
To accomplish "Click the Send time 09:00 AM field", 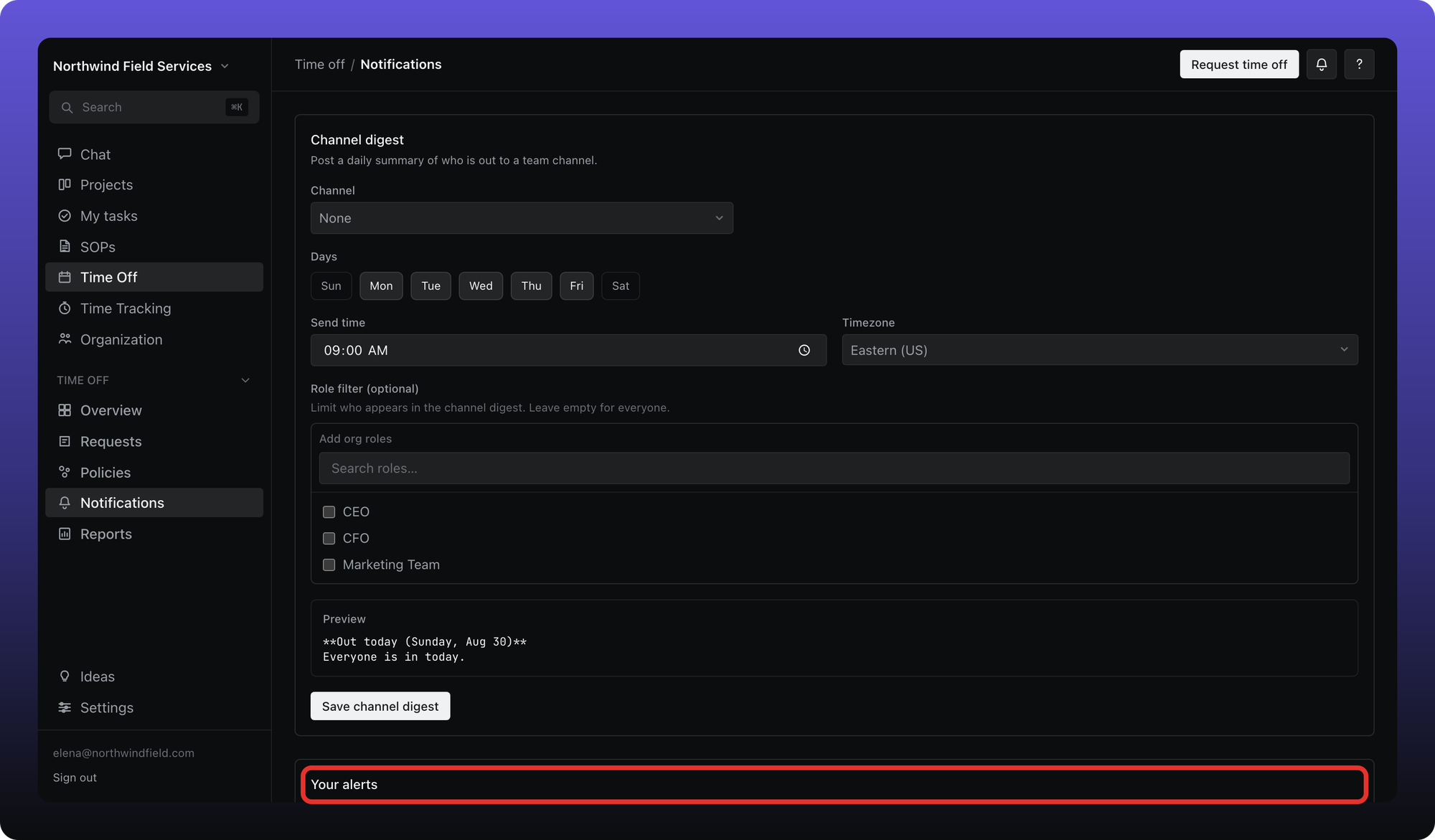I will (x=568, y=350).
